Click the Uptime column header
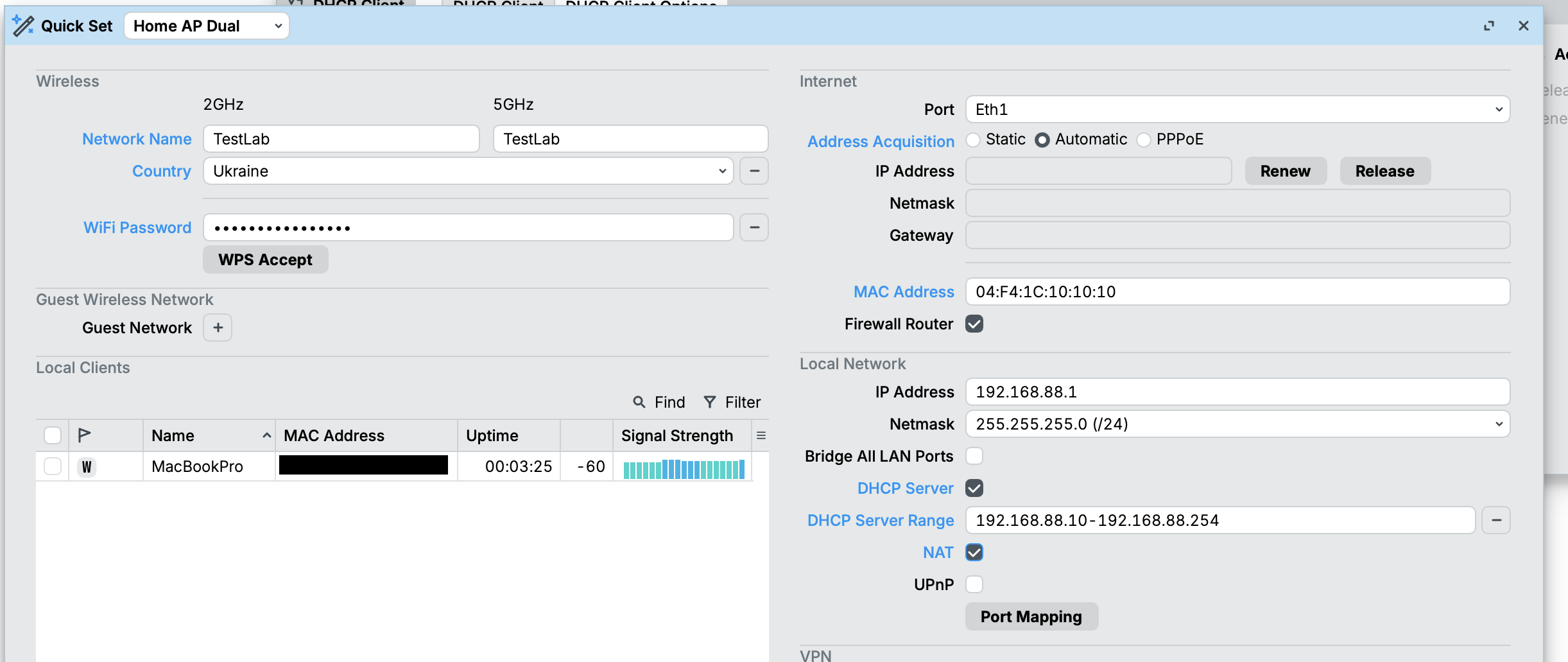The image size is (1568, 662). [x=509, y=435]
